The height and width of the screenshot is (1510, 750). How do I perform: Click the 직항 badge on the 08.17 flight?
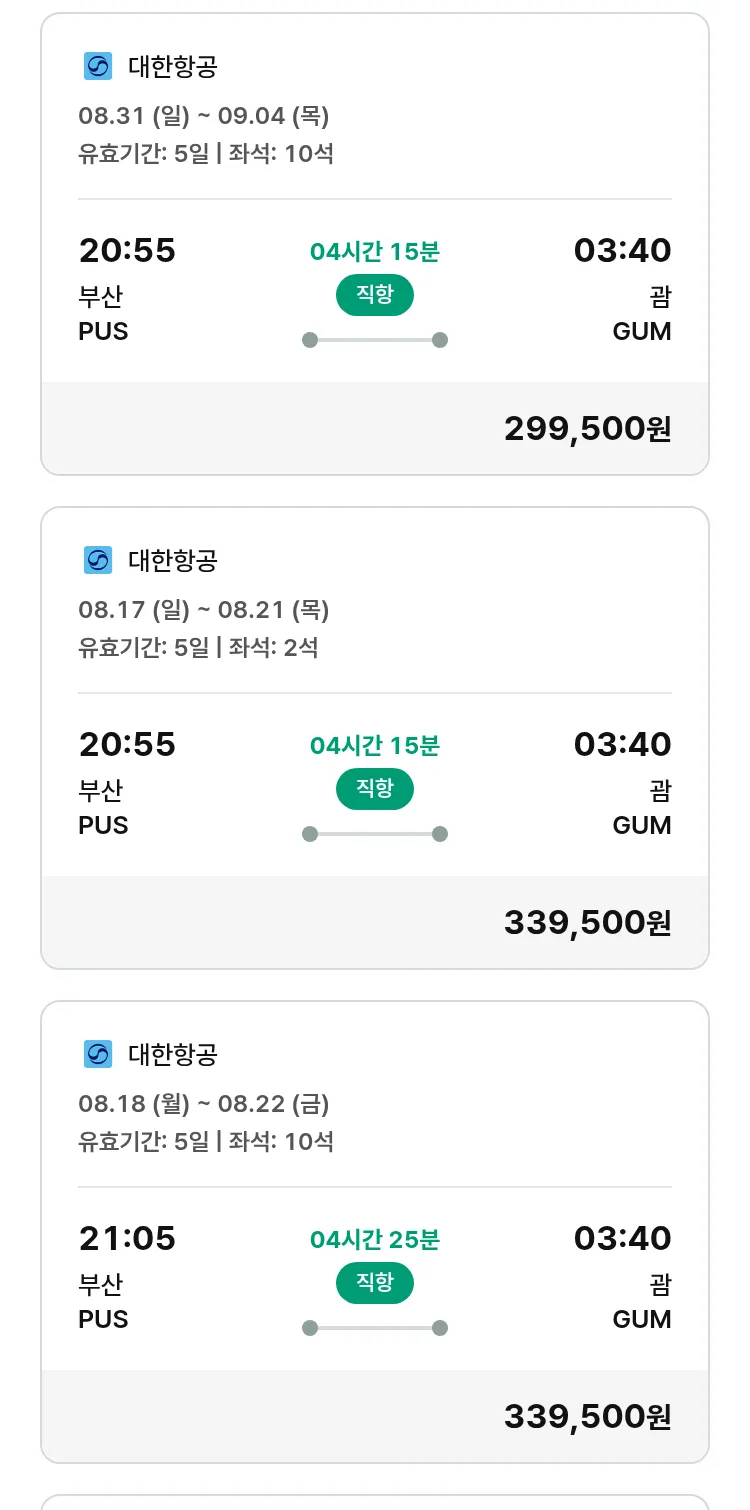pos(374,789)
